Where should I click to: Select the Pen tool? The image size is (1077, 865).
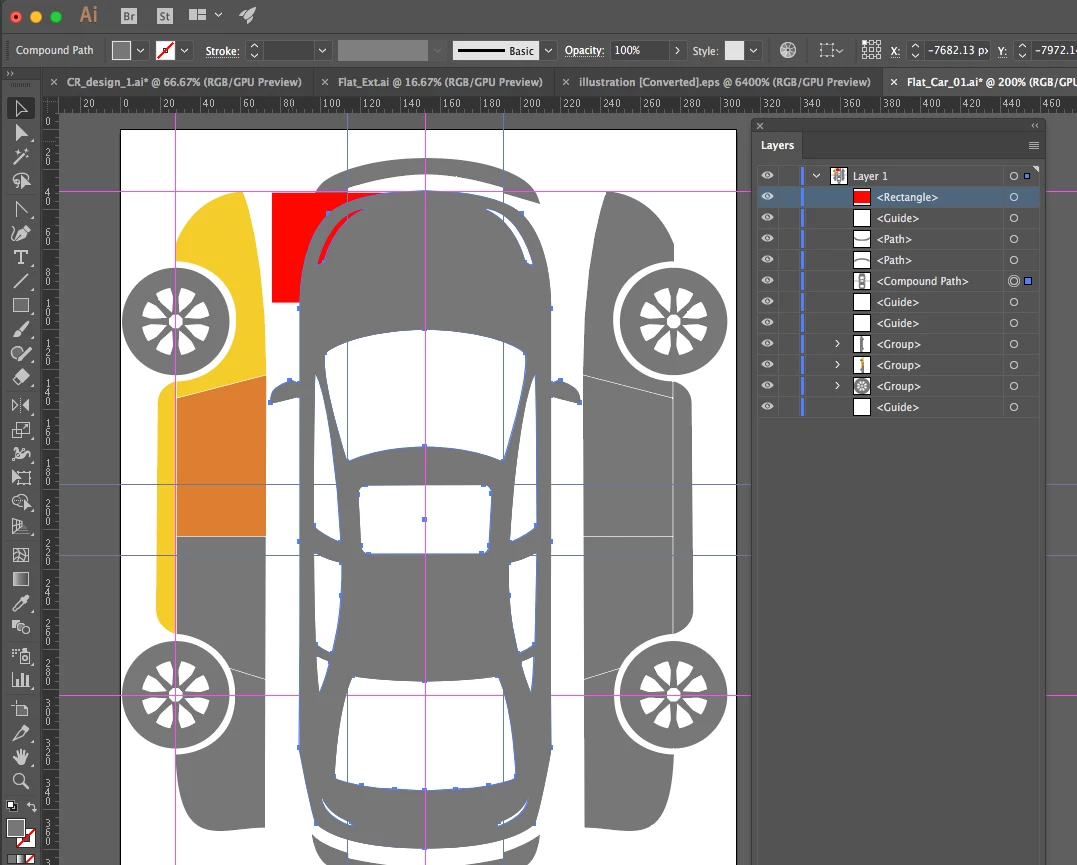pos(20,233)
